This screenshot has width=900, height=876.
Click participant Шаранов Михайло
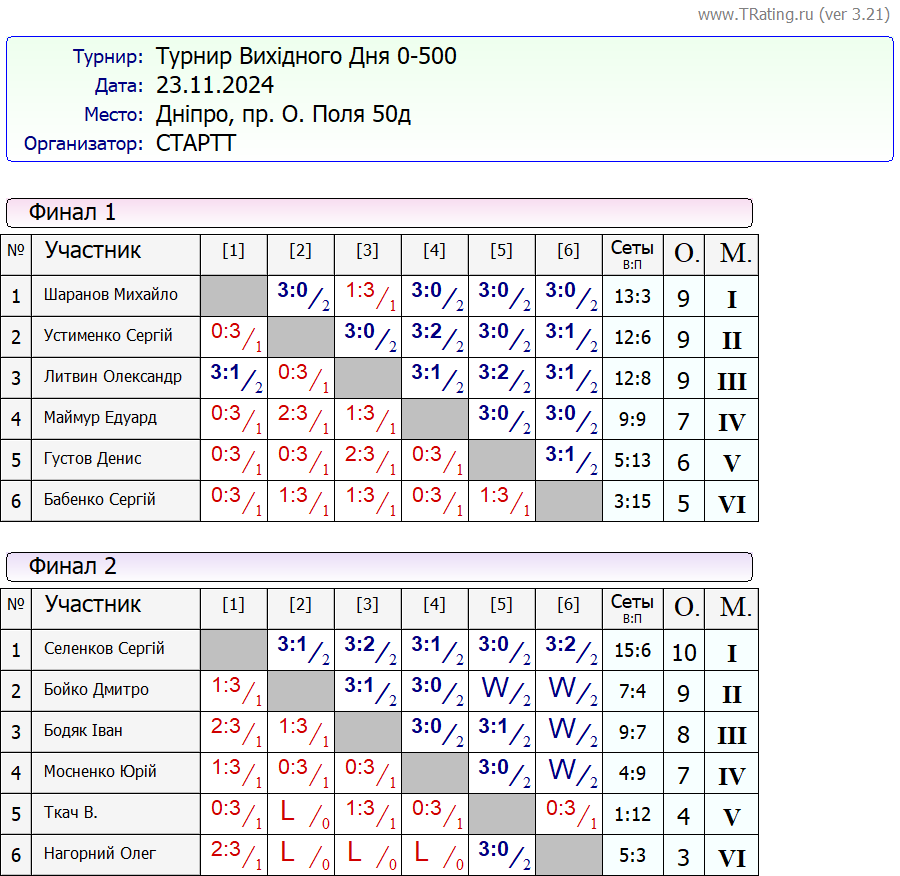111,295
